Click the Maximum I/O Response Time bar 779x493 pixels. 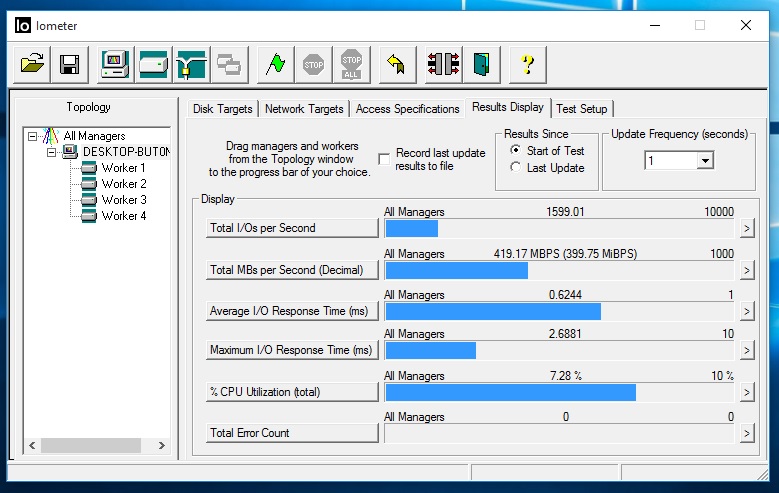pyautogui.click(x=559, y=350)
